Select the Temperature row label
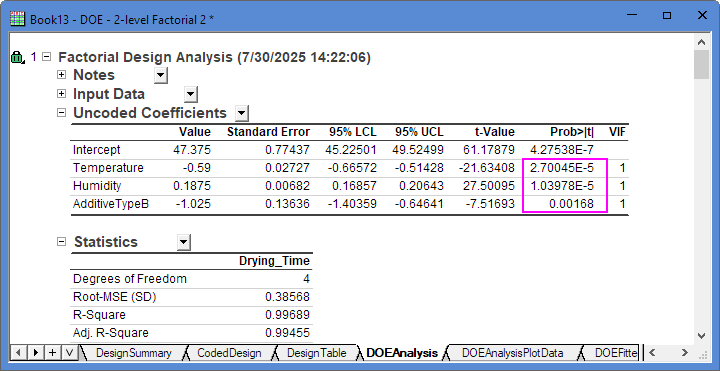720x371 pixels. click(x=108, y=168)
